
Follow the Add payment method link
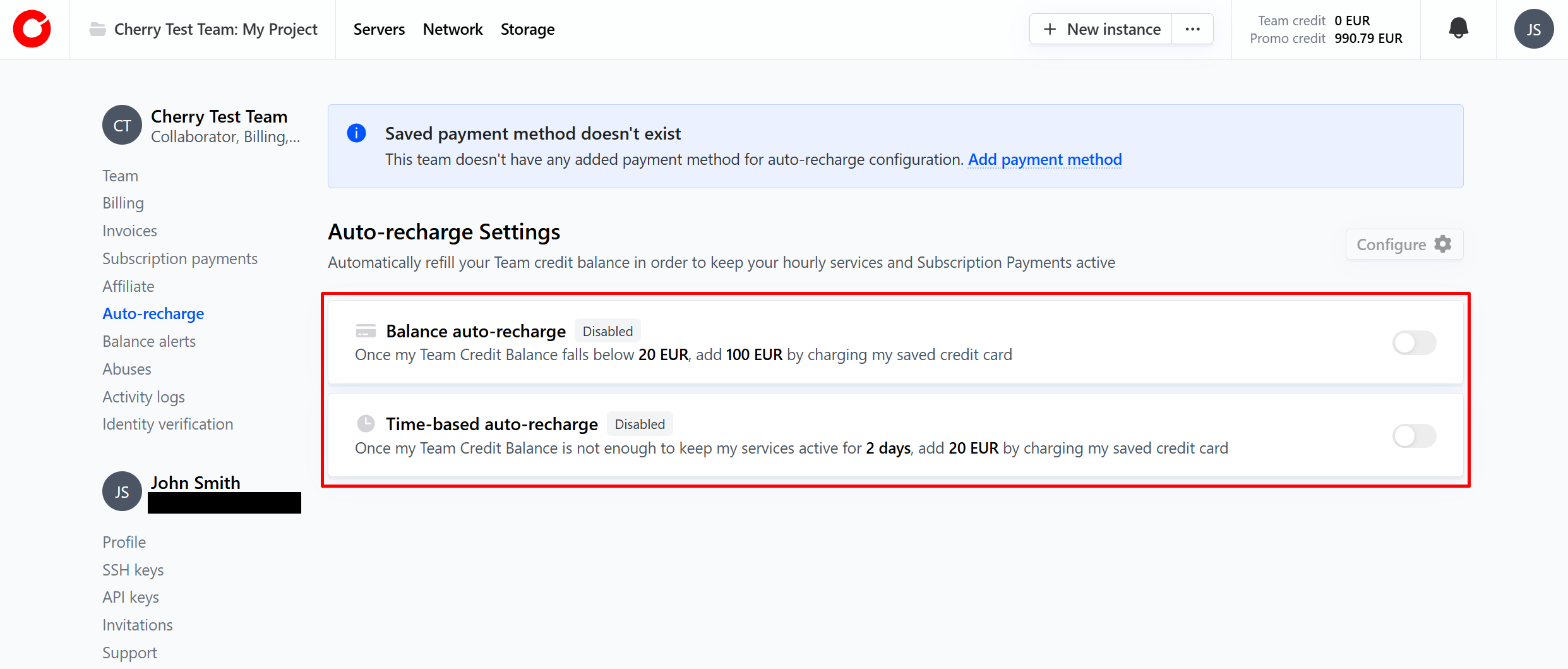tap(1044, 159)
